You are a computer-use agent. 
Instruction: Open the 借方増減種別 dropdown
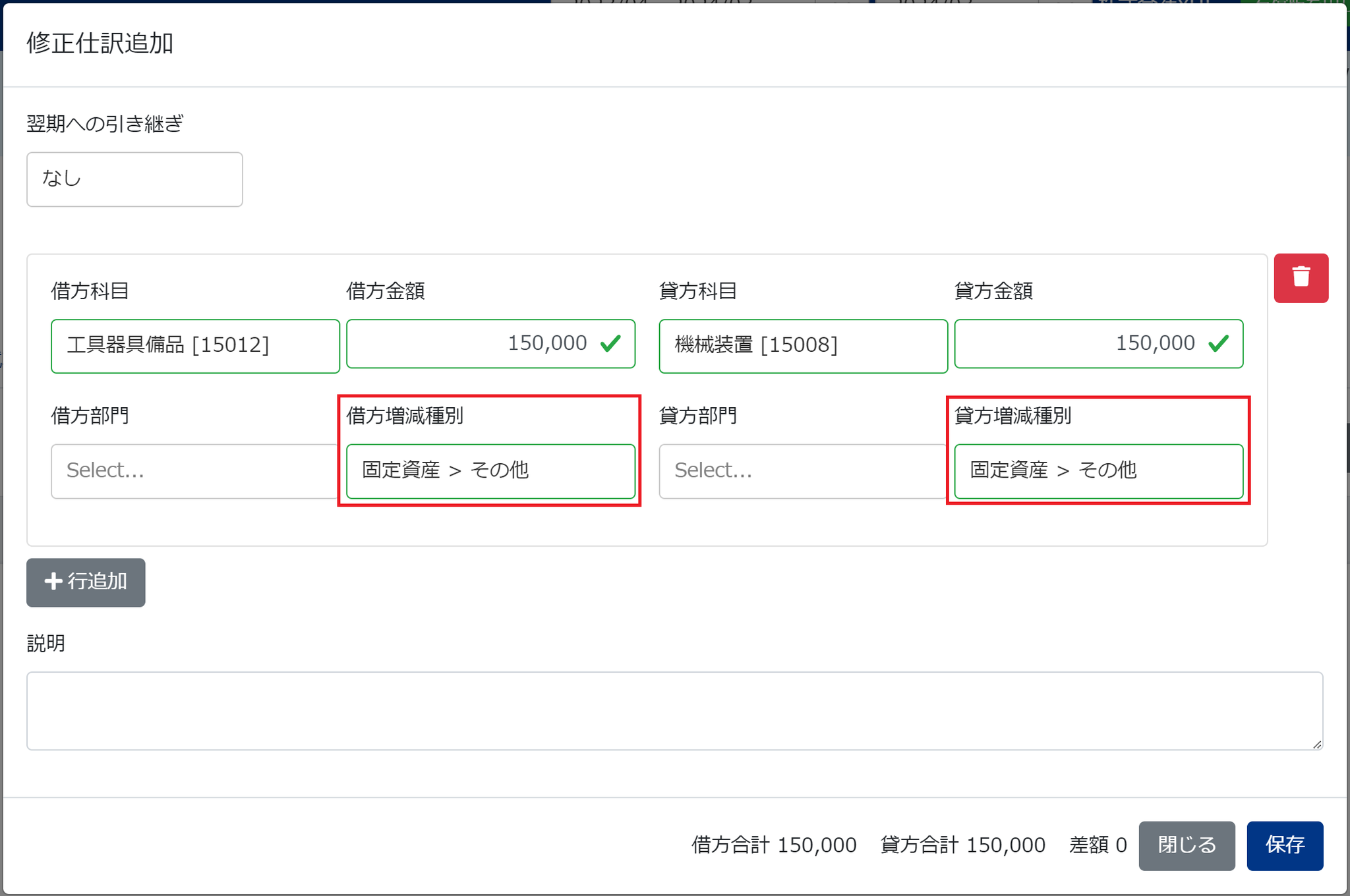tap(490, 471)
